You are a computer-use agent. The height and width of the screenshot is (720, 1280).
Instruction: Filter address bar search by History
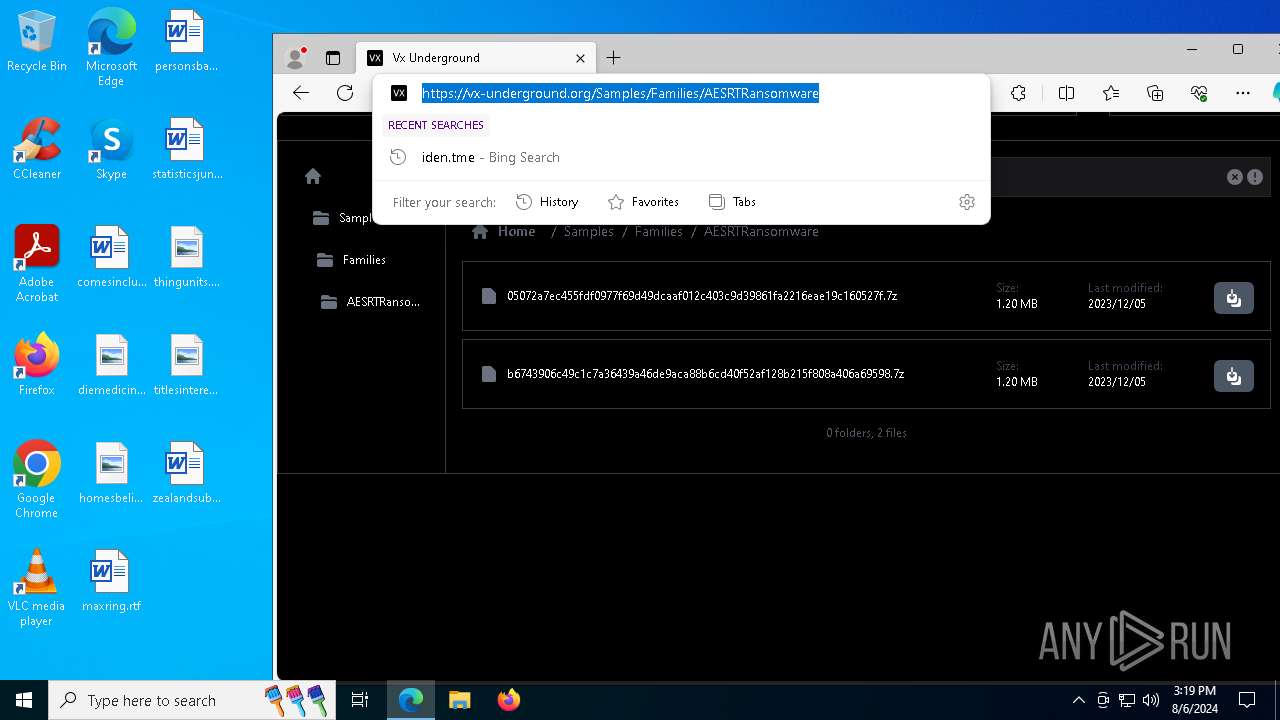pos(547,202)
